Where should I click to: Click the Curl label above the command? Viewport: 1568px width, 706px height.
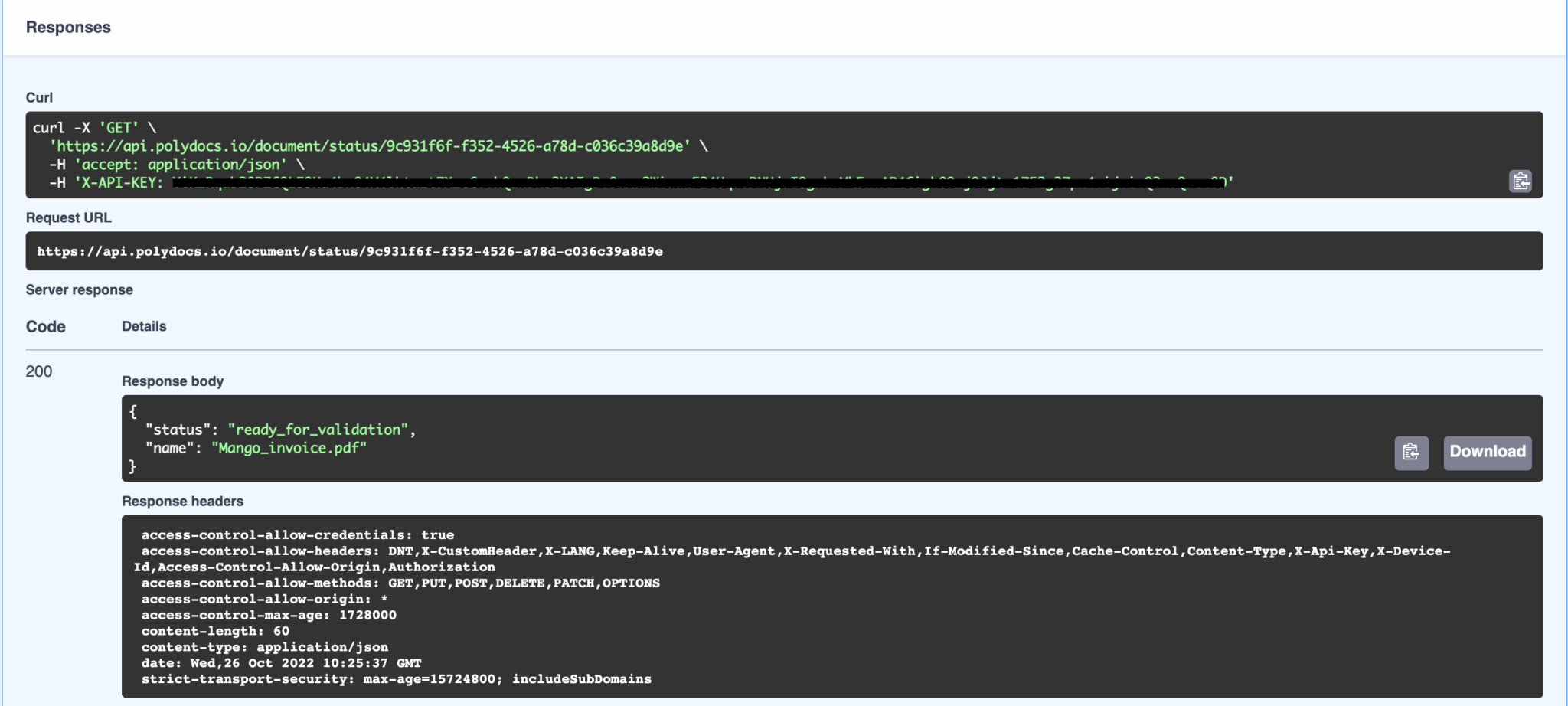click(38, 97)
